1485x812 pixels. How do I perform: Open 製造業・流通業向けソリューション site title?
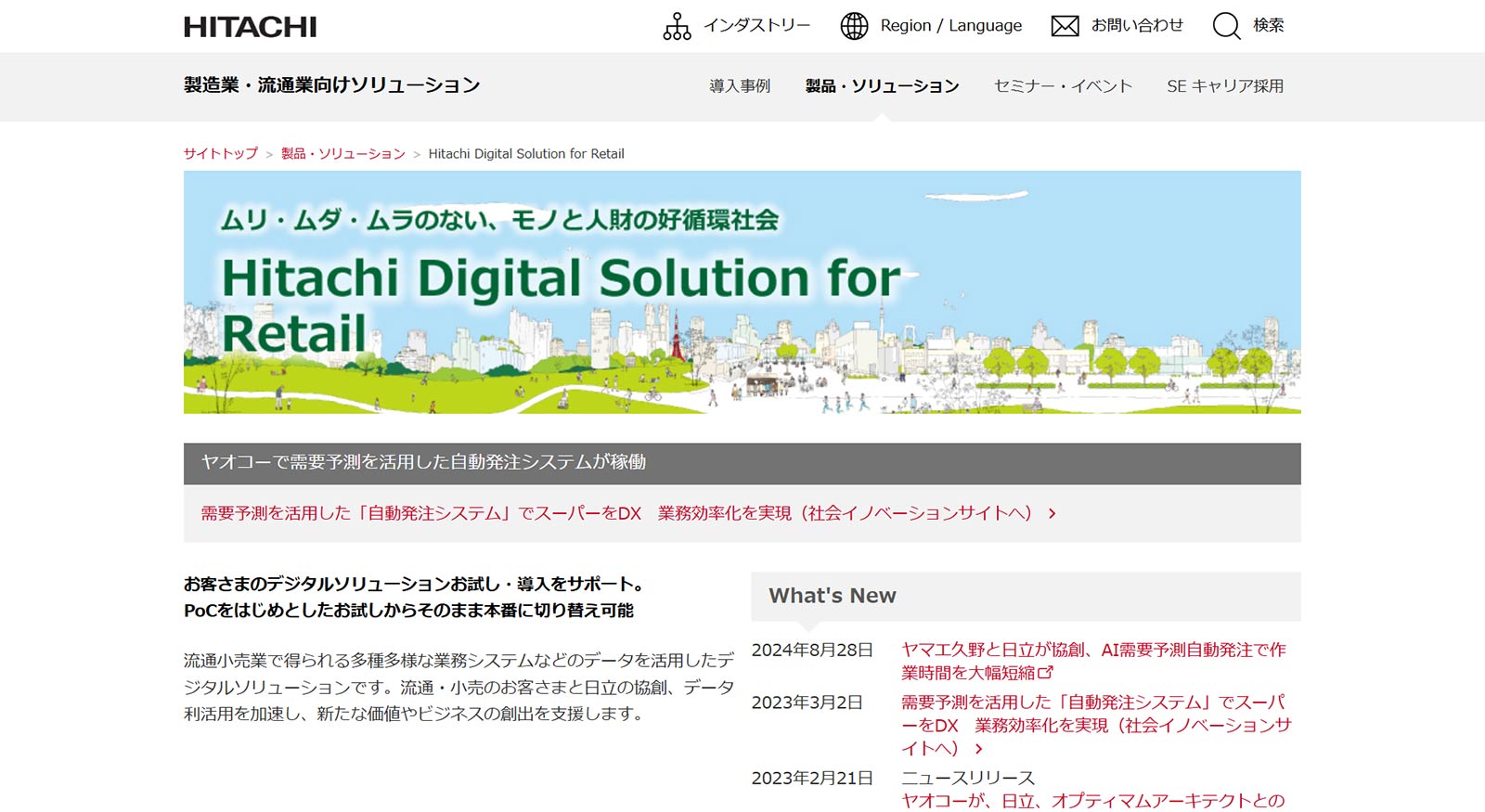click(331, 85)
